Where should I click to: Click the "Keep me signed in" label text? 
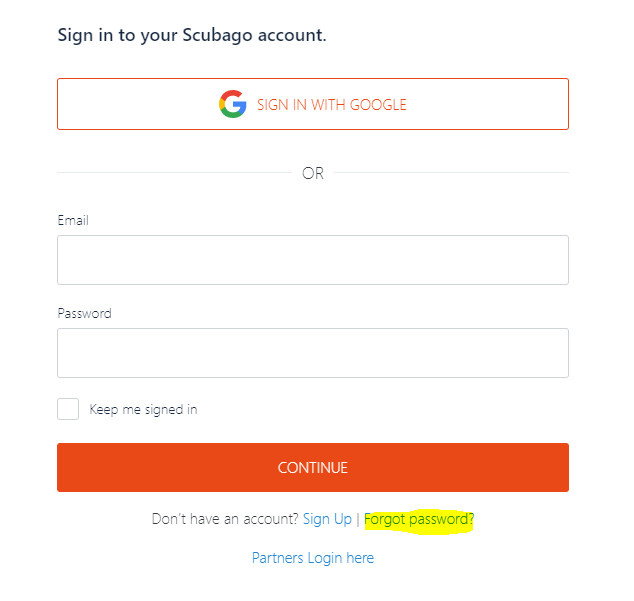[x=143, y=409]
